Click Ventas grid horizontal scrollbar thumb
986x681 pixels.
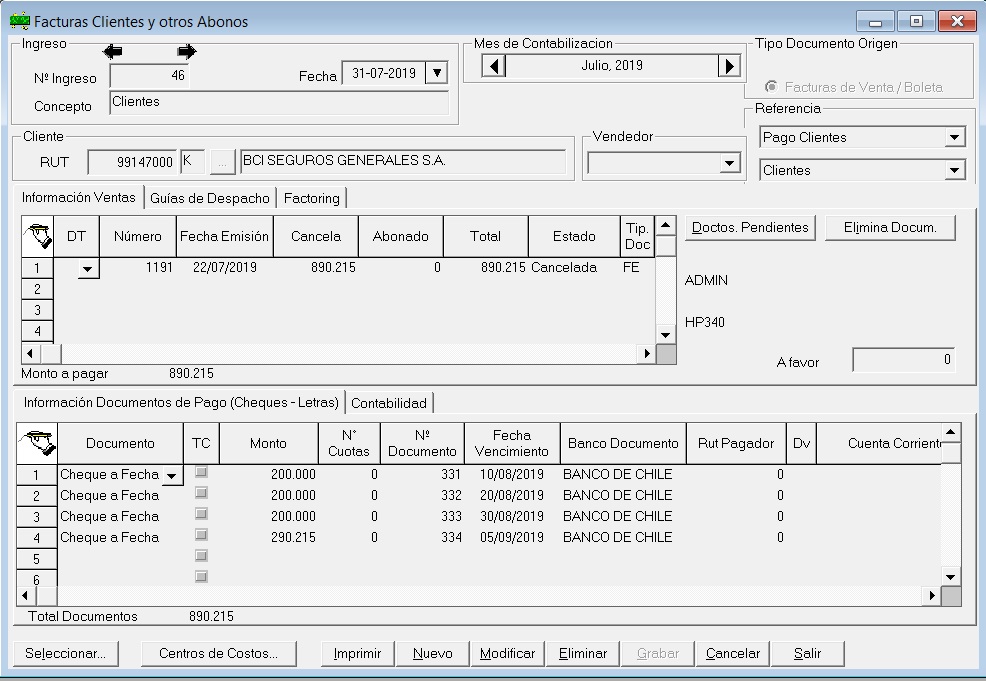[52, 353]
